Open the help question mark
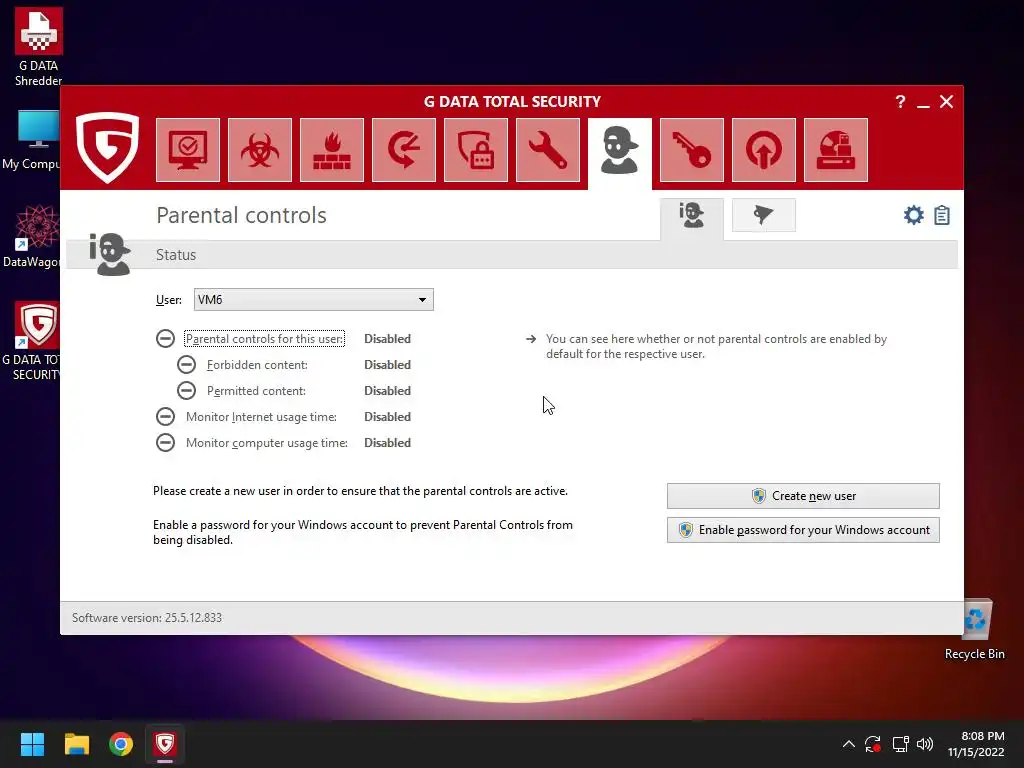This screenshot has height=768, width=1024. click(x=901, y=102)
